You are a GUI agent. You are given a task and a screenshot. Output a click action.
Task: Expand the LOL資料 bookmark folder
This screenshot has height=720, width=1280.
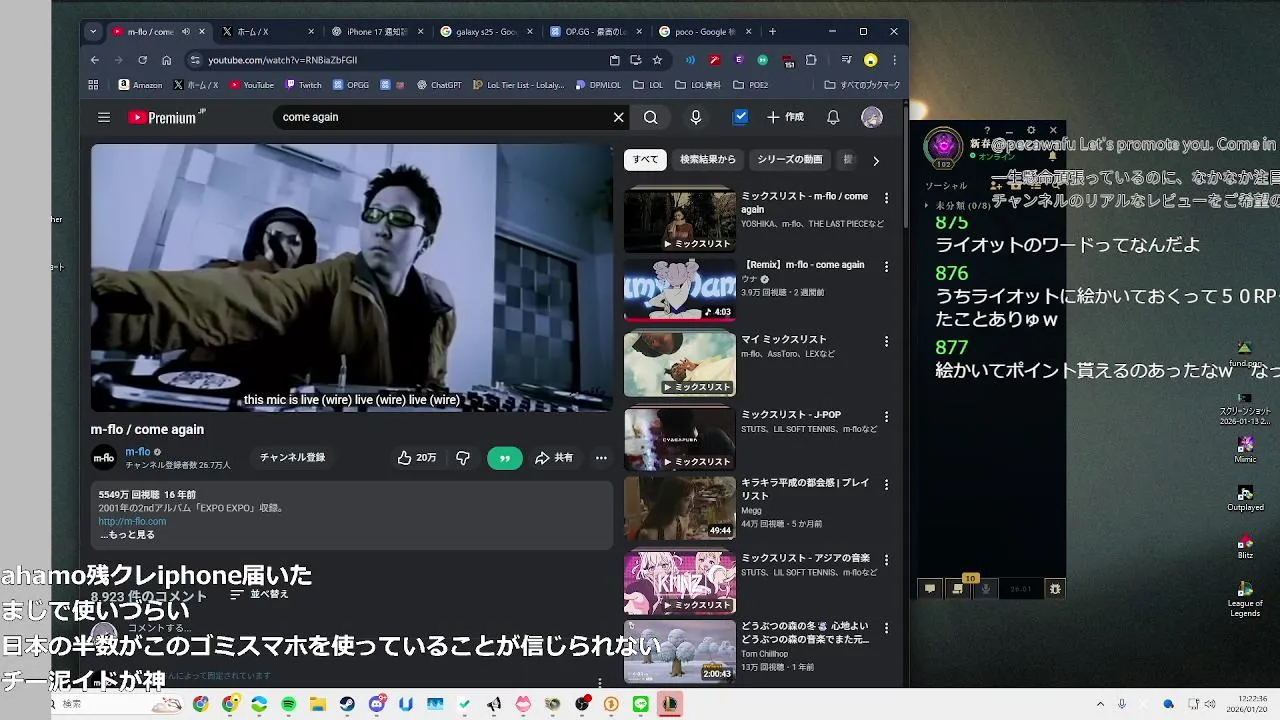click(699, 85)
